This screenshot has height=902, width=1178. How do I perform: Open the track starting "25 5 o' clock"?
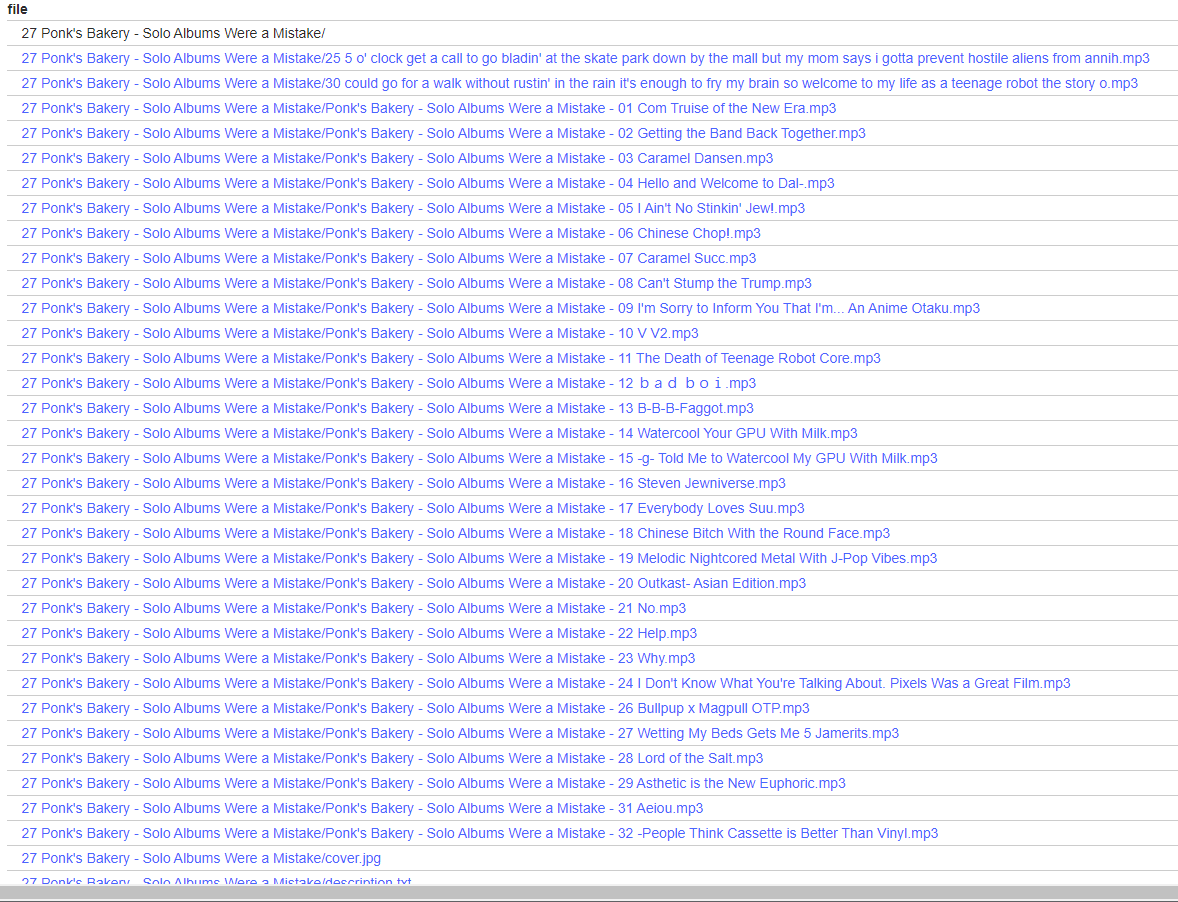(x=585, y=59)
